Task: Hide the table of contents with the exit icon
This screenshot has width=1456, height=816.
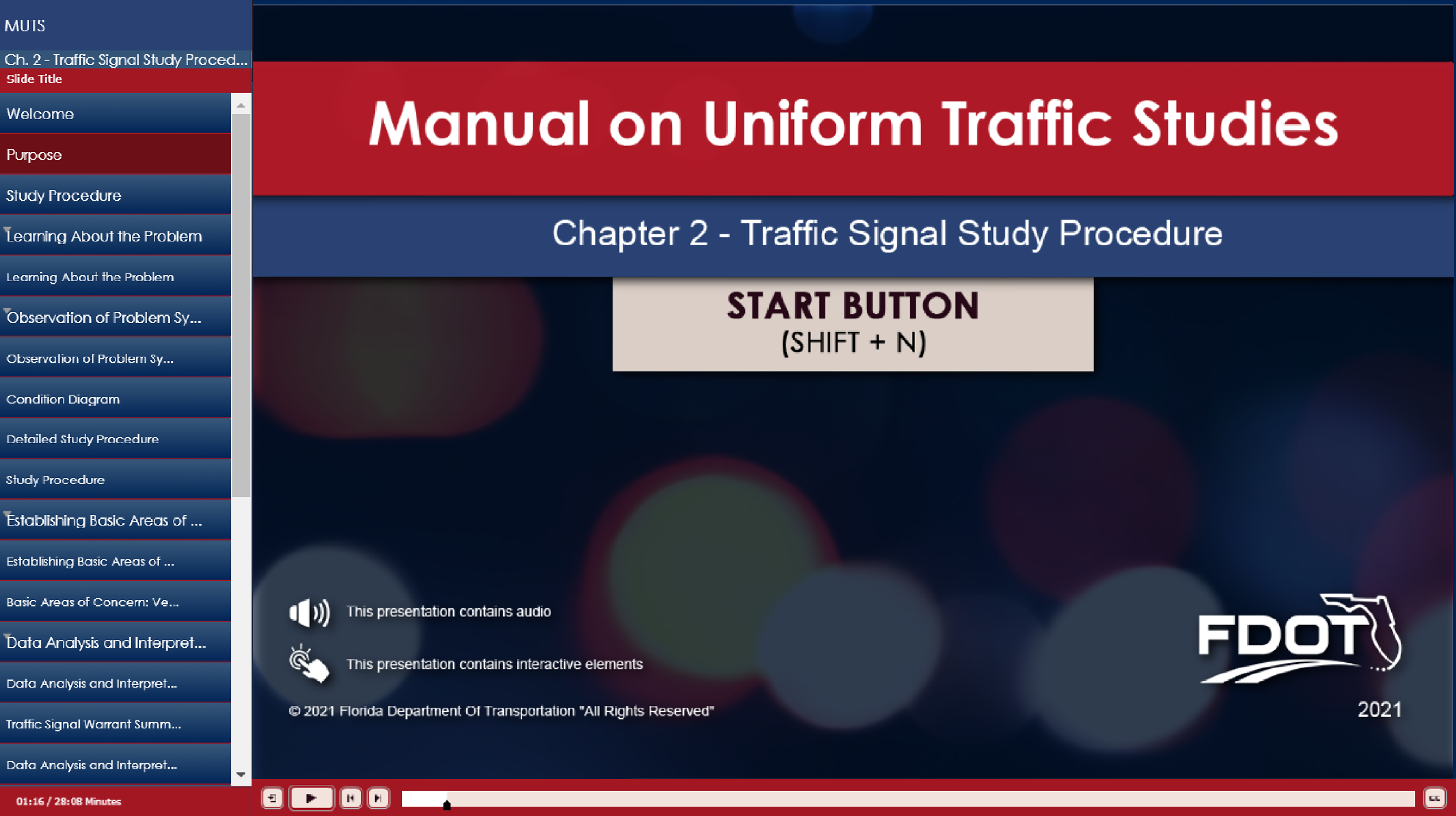Action: [x=272, y=798]
